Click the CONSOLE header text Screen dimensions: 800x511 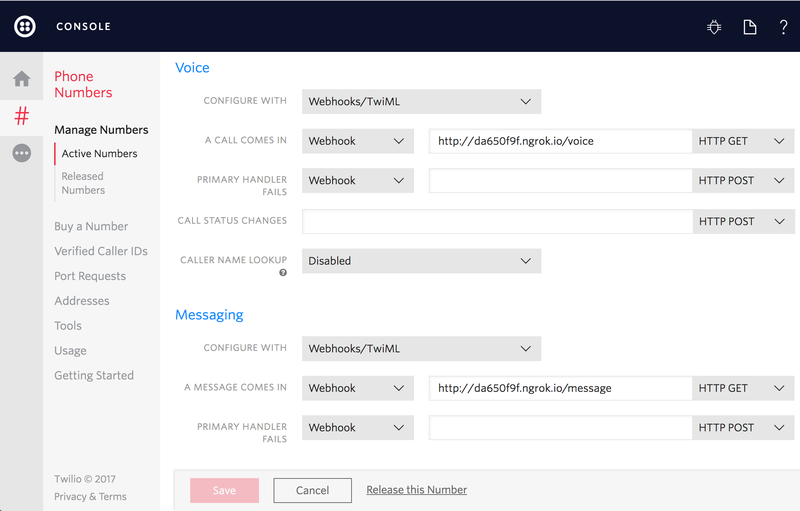point(83,27)
